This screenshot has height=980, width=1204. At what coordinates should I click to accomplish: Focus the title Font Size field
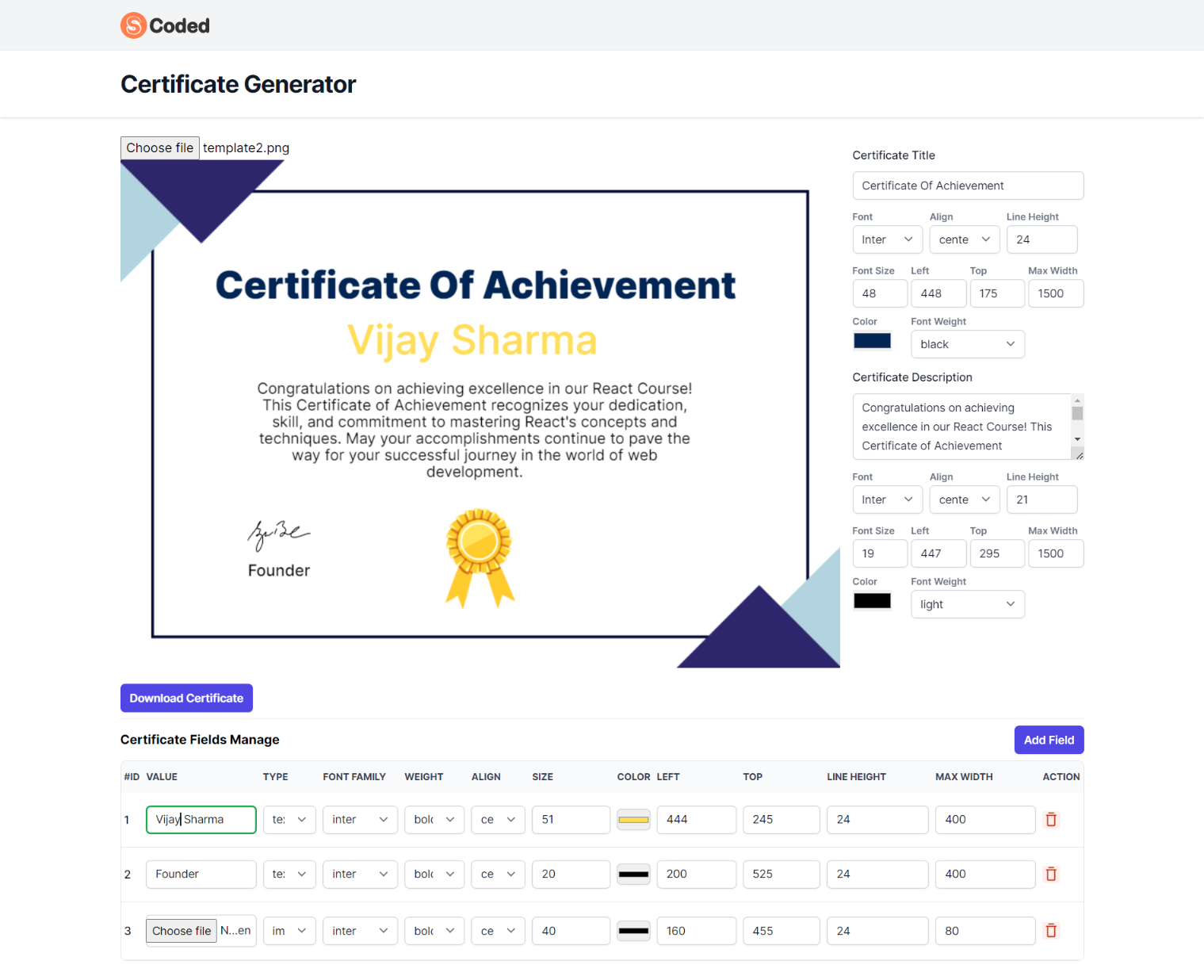click(x=880, y=293)
